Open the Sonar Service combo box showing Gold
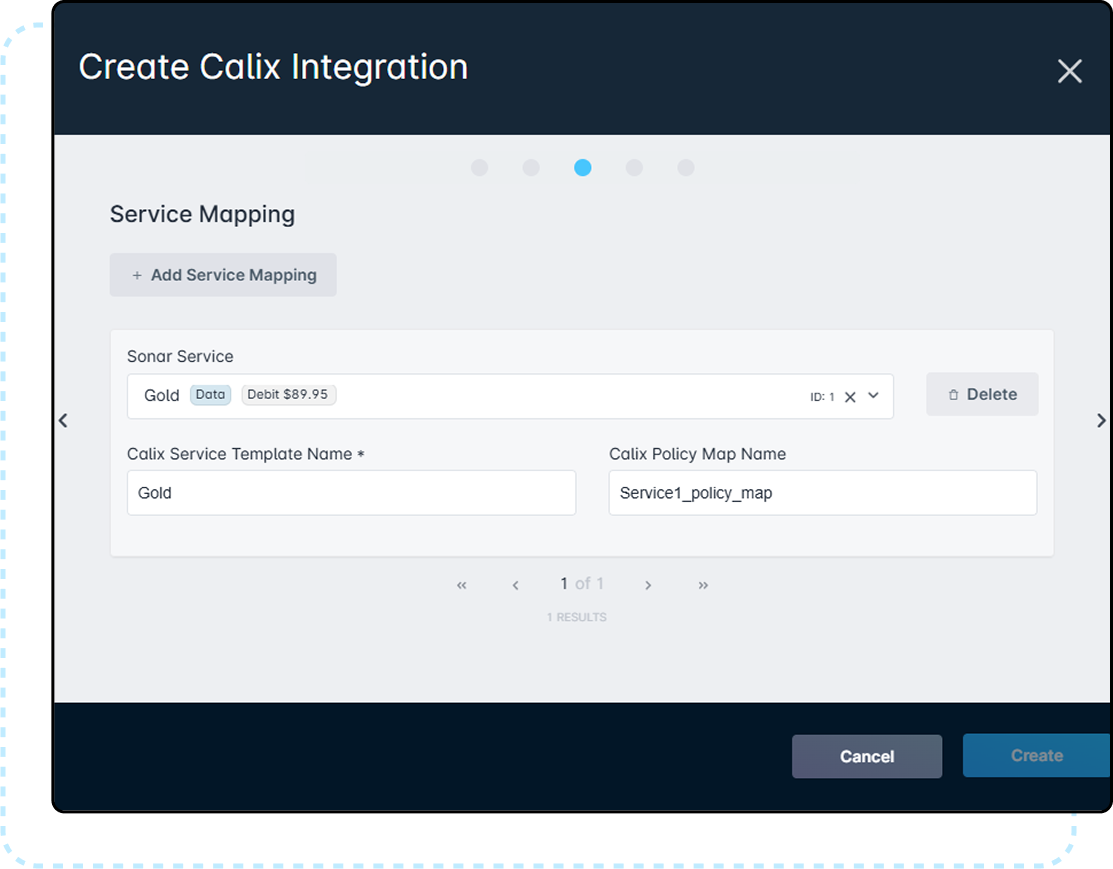The width and height of the screenshot is (1113, 869). pyautogui.click(x=510, y=396)
